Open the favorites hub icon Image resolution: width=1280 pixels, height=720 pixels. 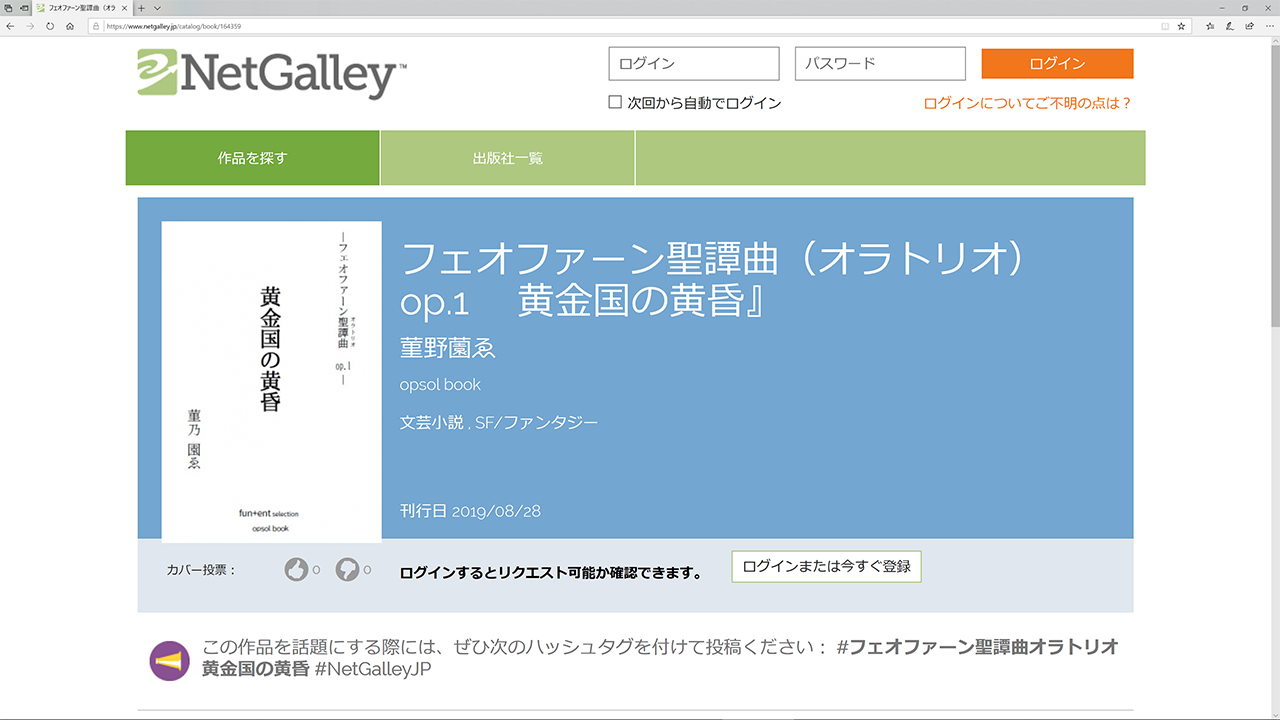tap(1210, 26)
